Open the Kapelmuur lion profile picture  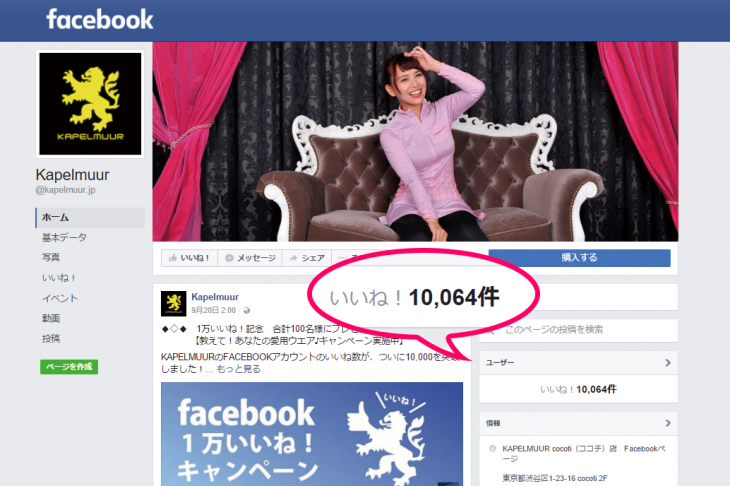pos(90,104)
